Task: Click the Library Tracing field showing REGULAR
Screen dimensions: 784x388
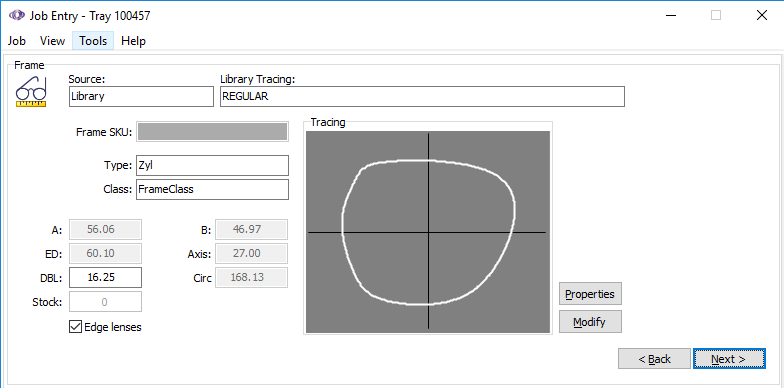Action: click(x=422, y=96)
